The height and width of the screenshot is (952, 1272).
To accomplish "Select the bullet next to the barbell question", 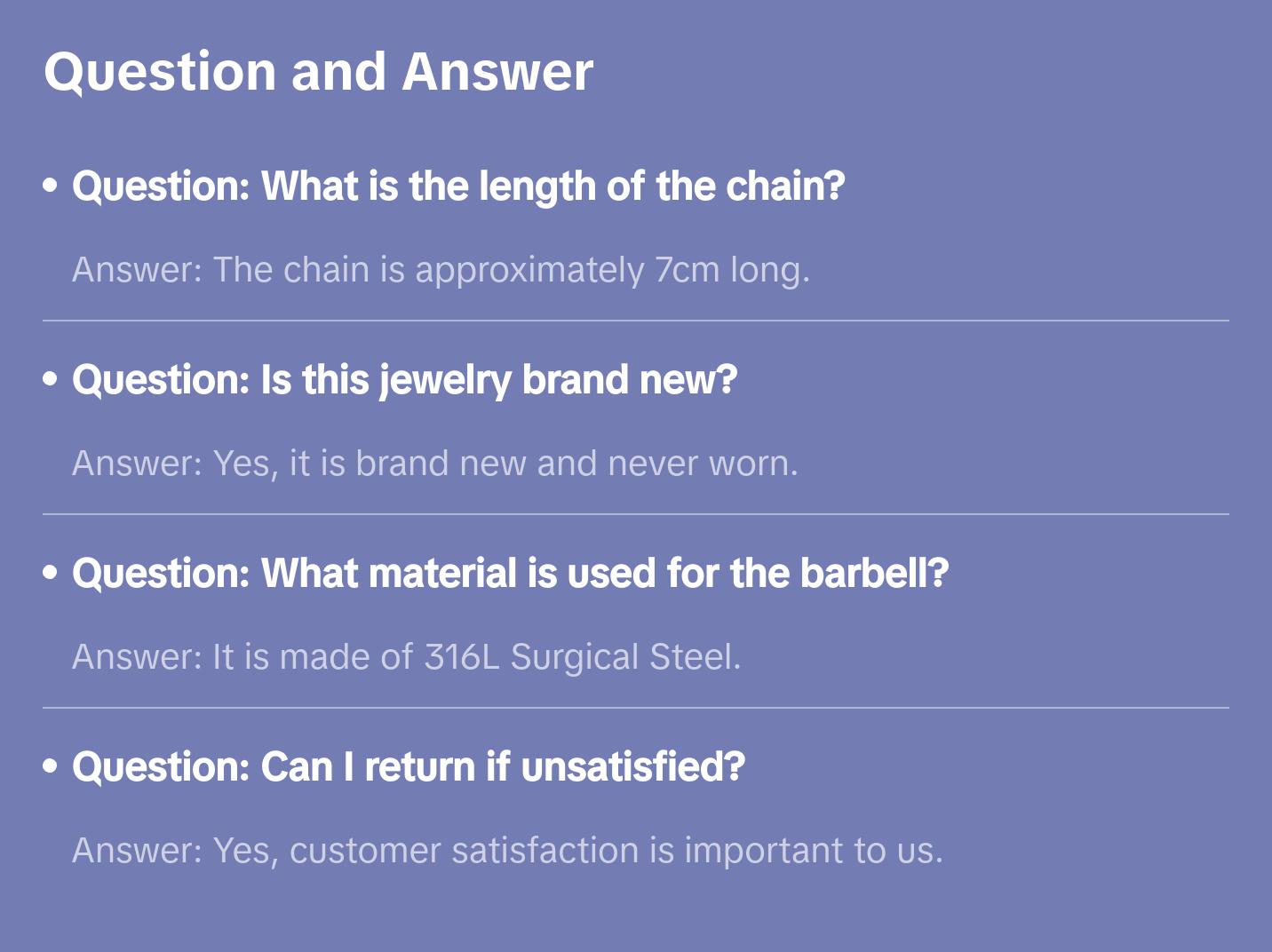I will [x=51, y=573].
